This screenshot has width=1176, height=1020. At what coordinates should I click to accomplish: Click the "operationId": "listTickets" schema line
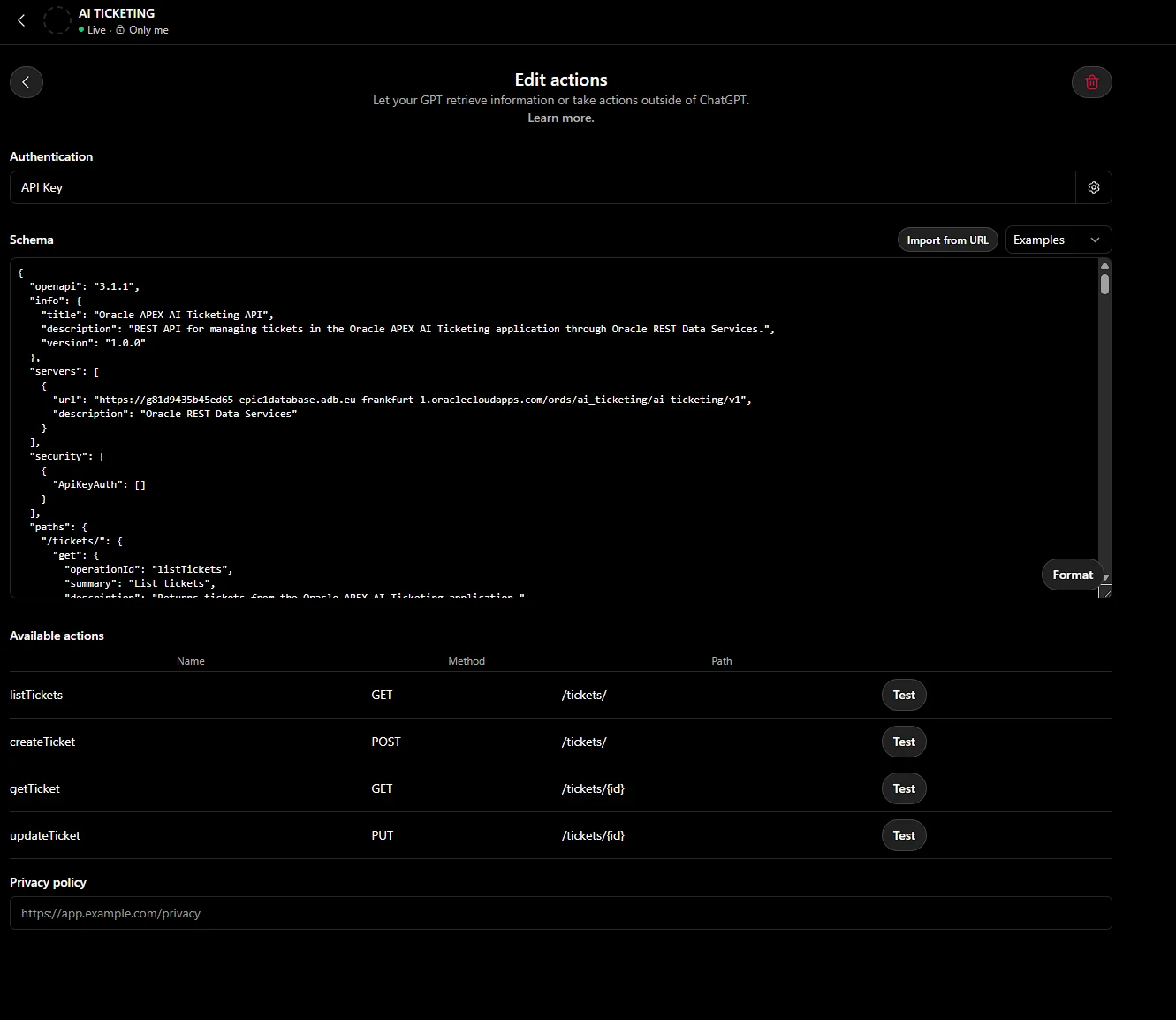coord(148,569)
